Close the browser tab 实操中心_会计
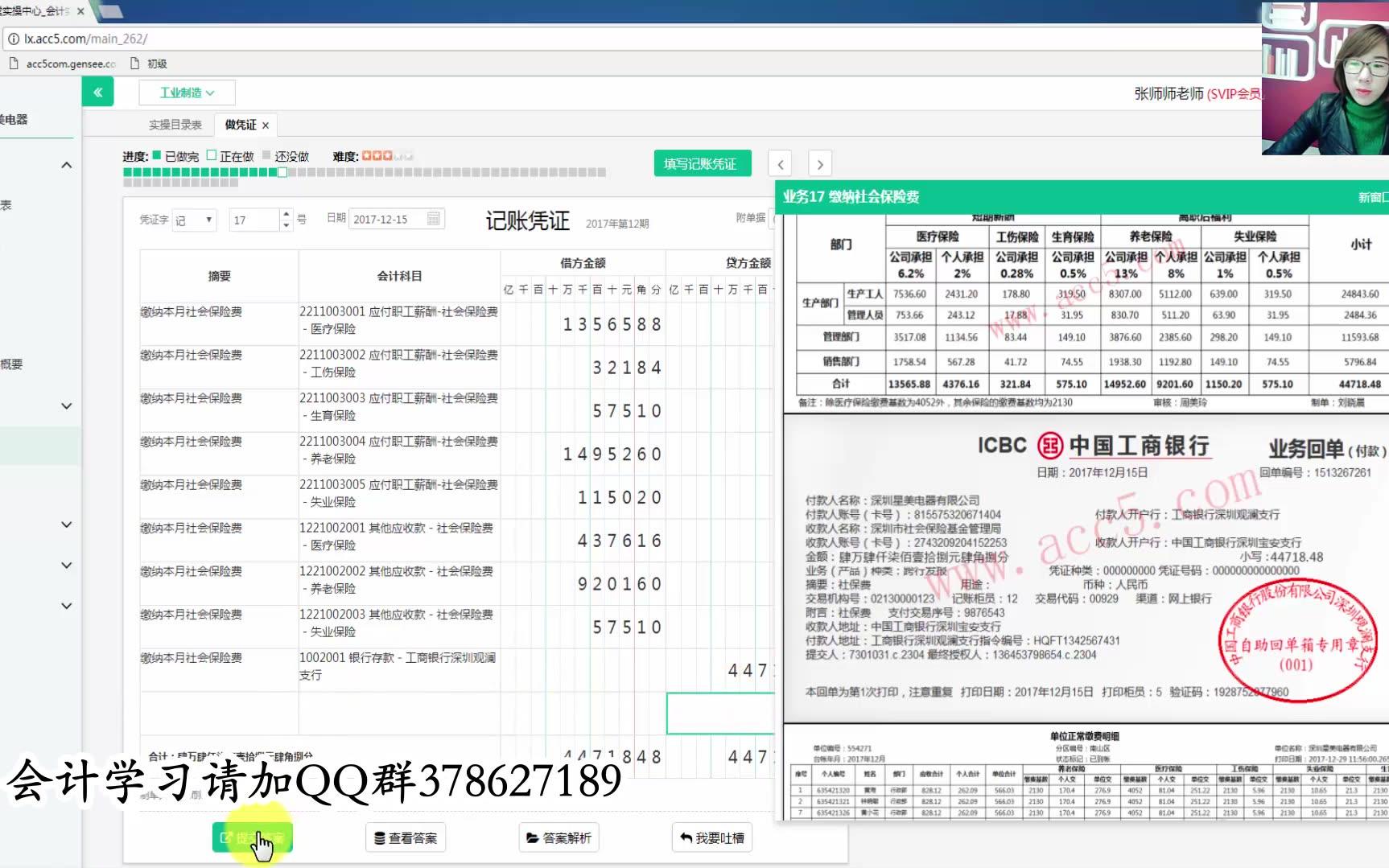Image resolution: width=1389 pixels, height=868 pixels. coord(80,11)
